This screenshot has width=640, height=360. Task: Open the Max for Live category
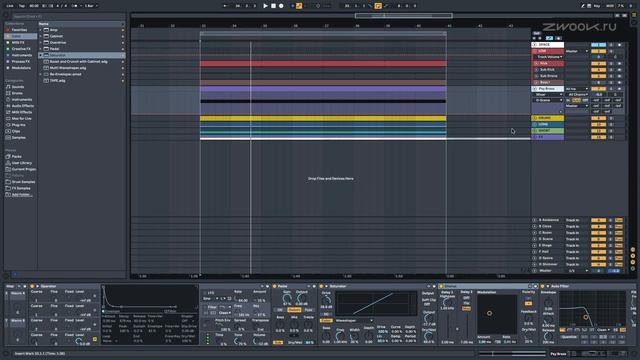(x=21, y=118)
